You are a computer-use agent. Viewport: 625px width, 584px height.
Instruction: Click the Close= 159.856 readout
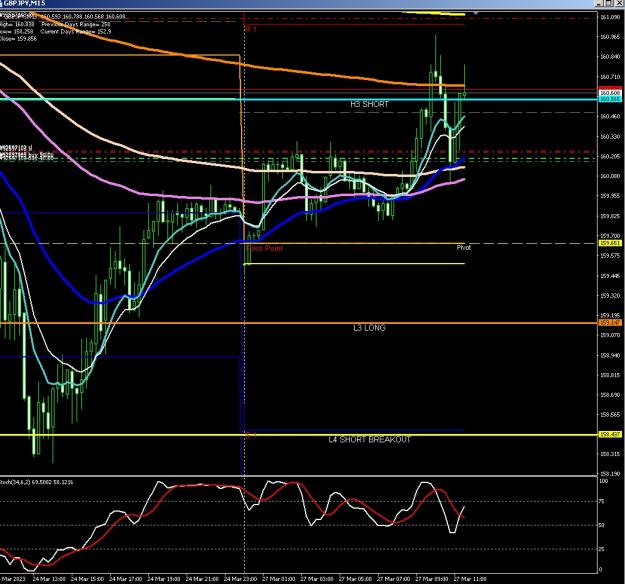click(18, 39)
